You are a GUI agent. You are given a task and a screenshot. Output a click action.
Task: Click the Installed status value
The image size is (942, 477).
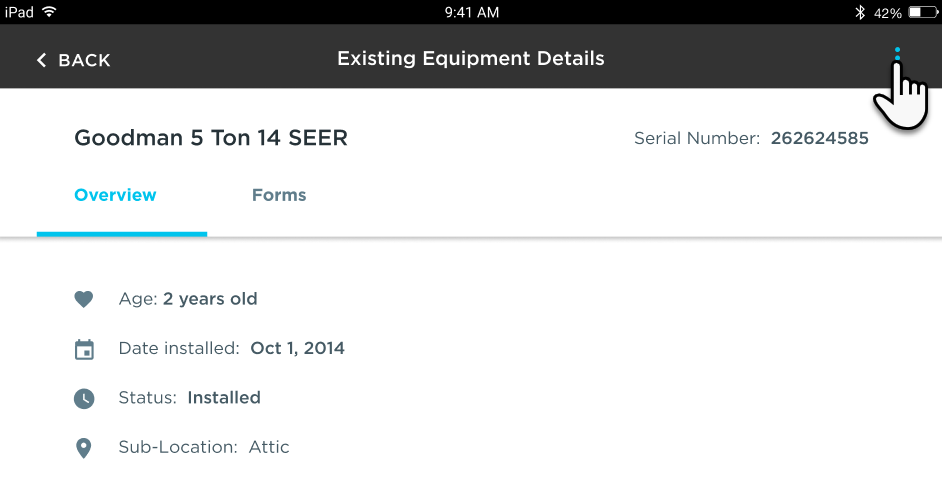coord(224,398)
